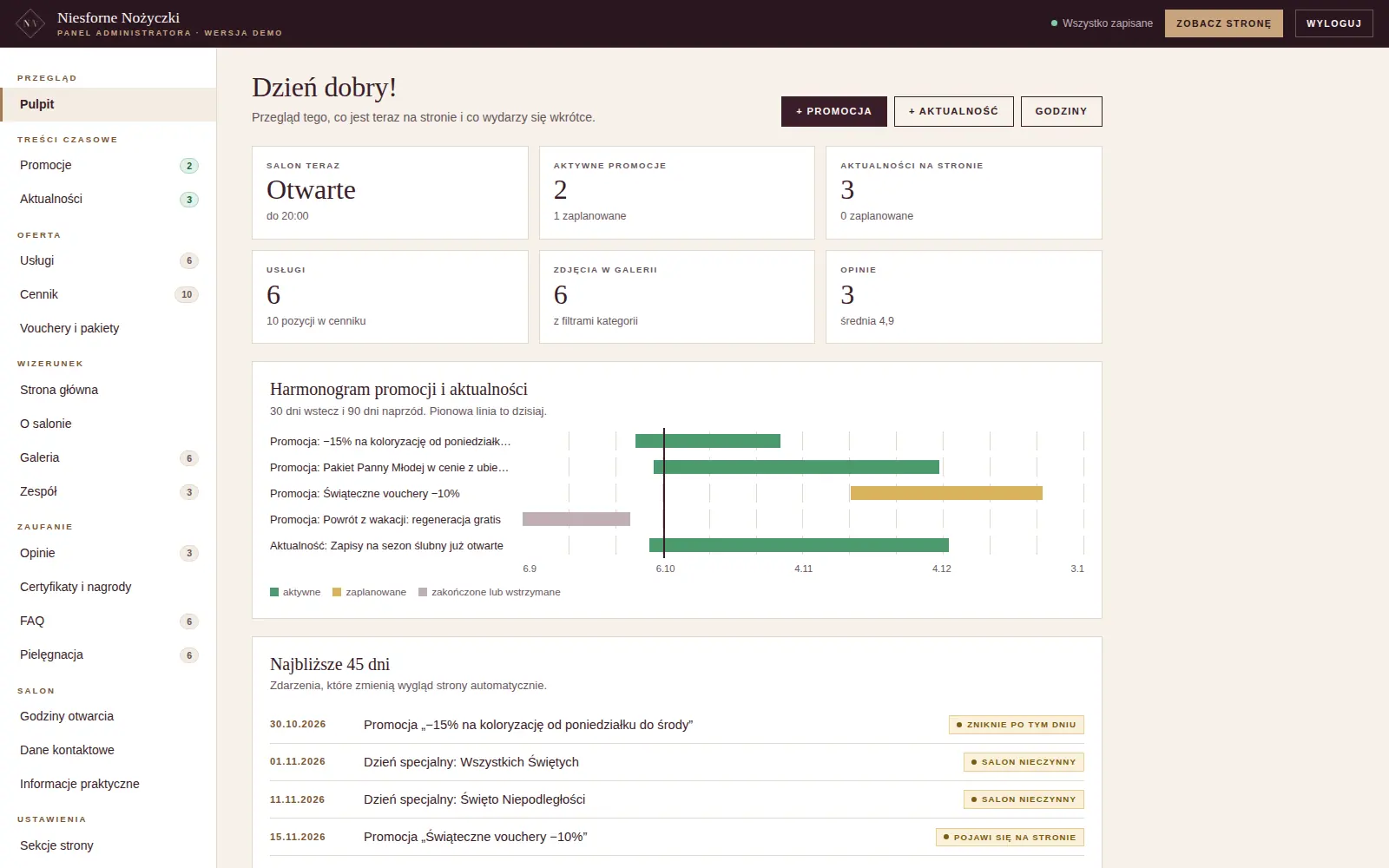1389x868 pixels.
Task: Open the Salon teraz Otwarte card
Action: click(390, 193)
